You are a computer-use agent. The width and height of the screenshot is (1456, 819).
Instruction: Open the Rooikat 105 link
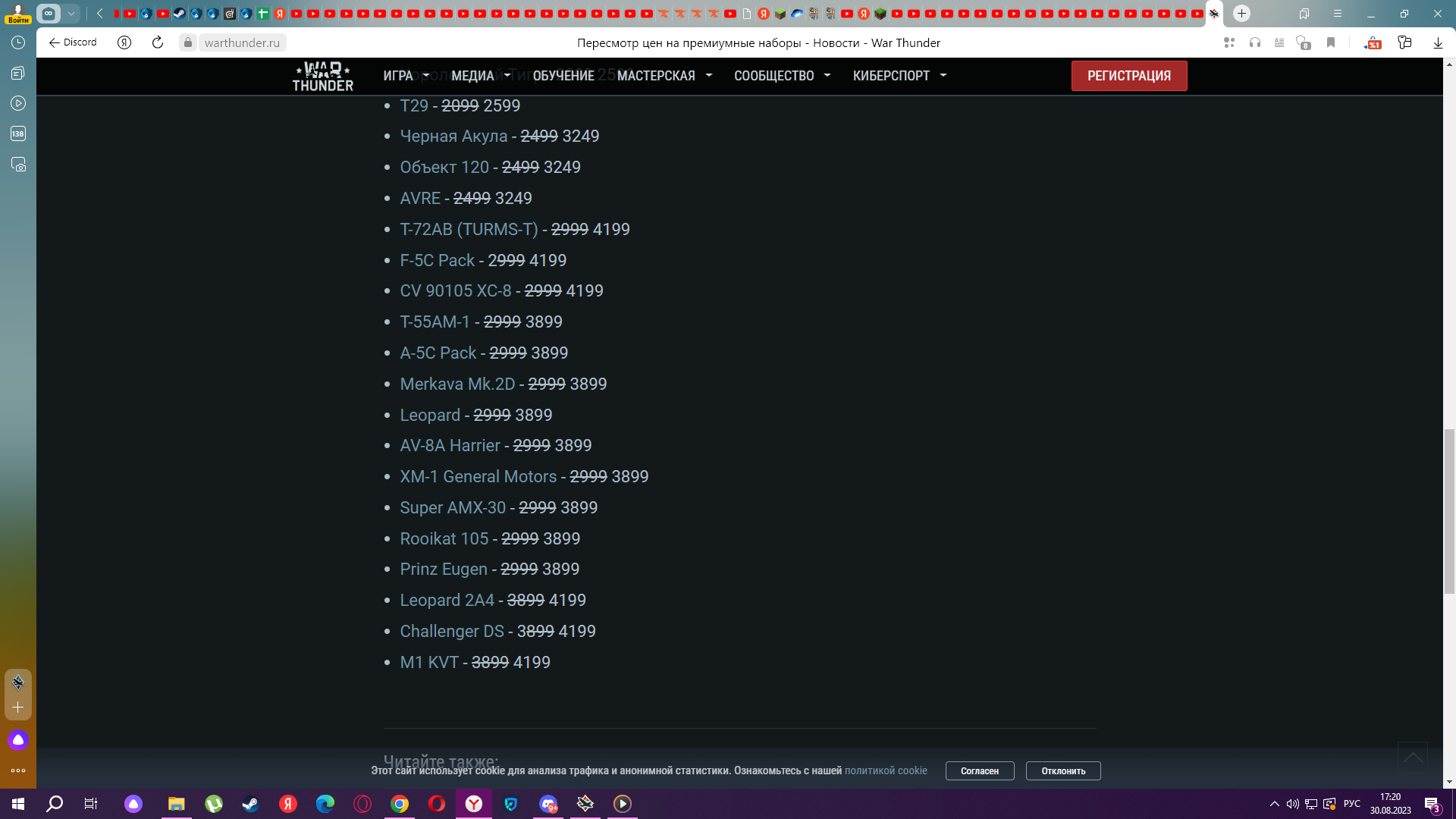(x=444, y=539)
